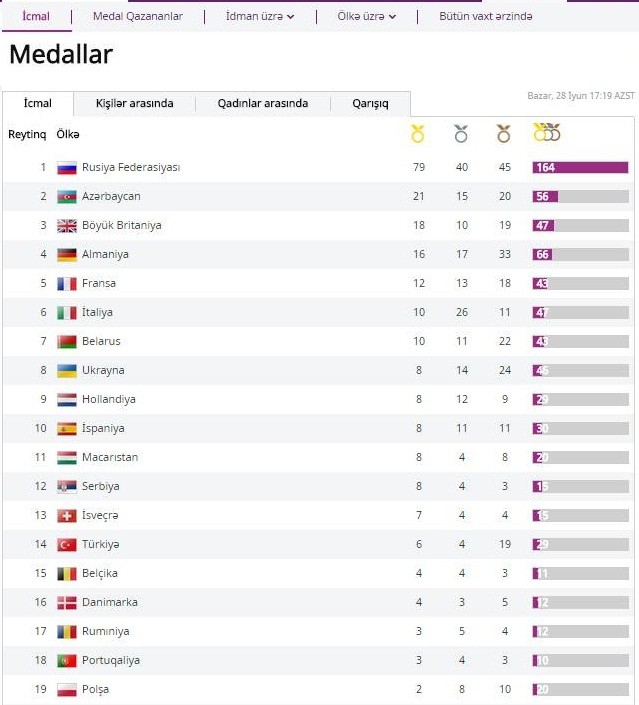The height and width of the screenshot is (705, 639).
Task: Click the silver medal column icon
Action: coord(461,133)
